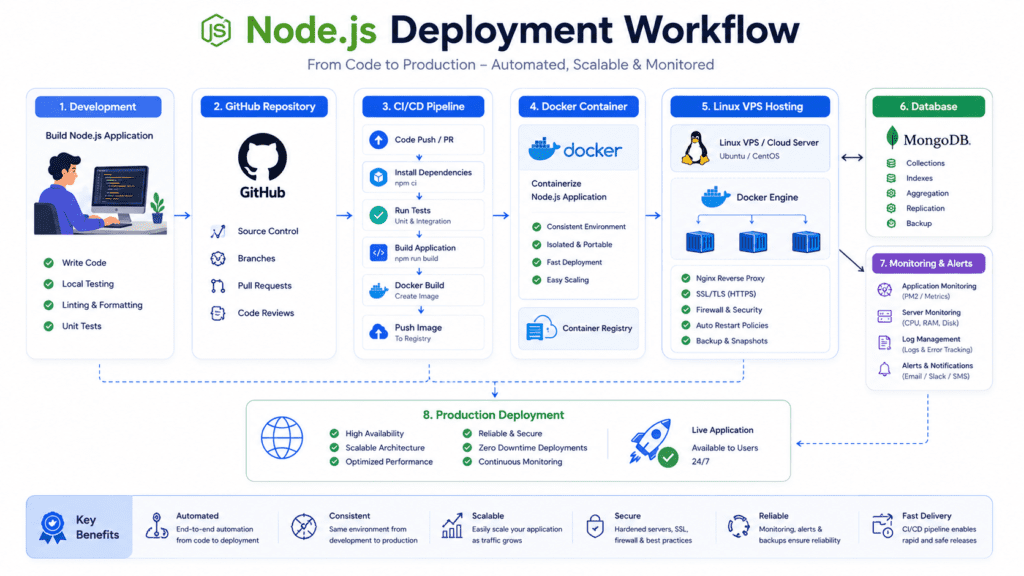
Task: Click the 'Zero Downtime Deployments' text
Action: coord(532,448)
